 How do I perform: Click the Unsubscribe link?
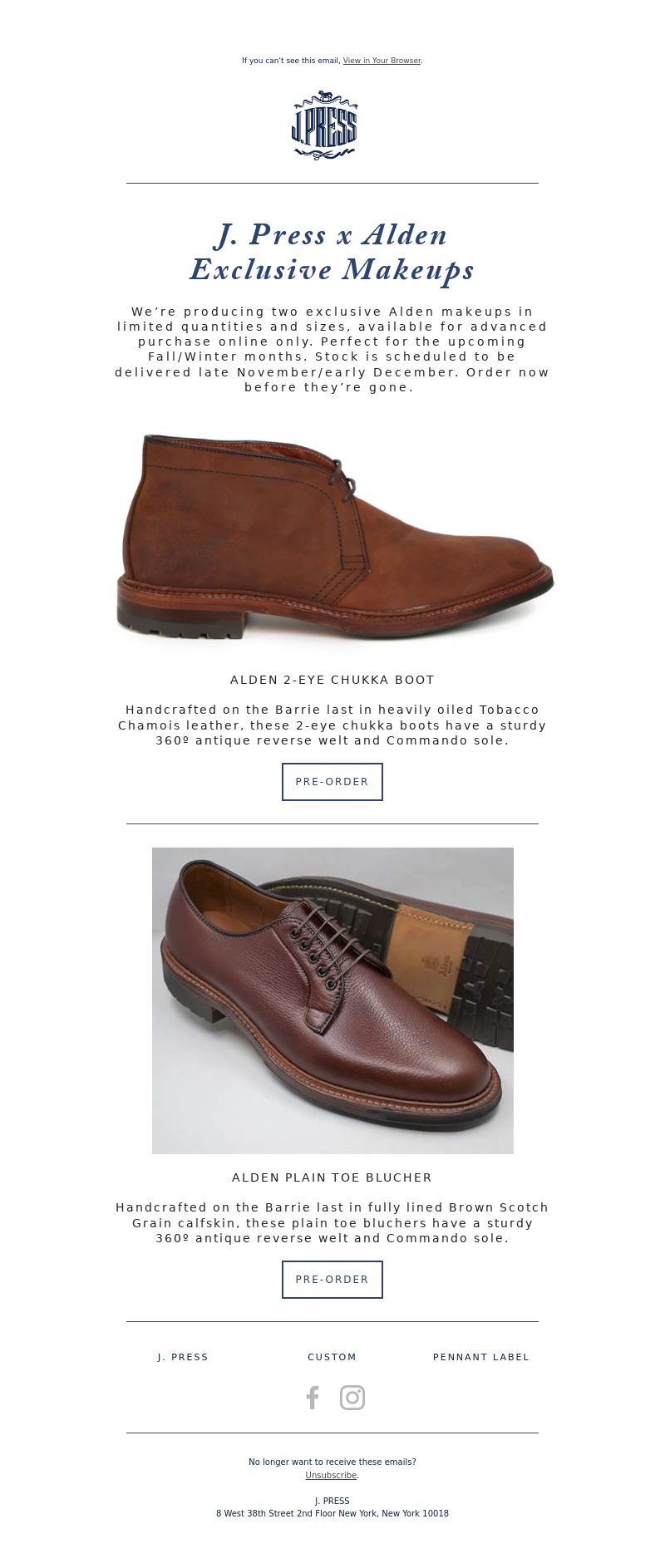coord(332,1475)
